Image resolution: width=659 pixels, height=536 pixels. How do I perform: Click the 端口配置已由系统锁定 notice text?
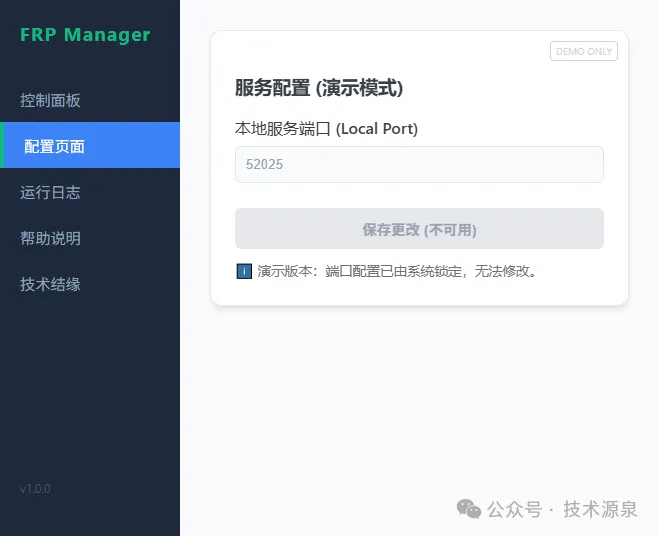(397, 271)
